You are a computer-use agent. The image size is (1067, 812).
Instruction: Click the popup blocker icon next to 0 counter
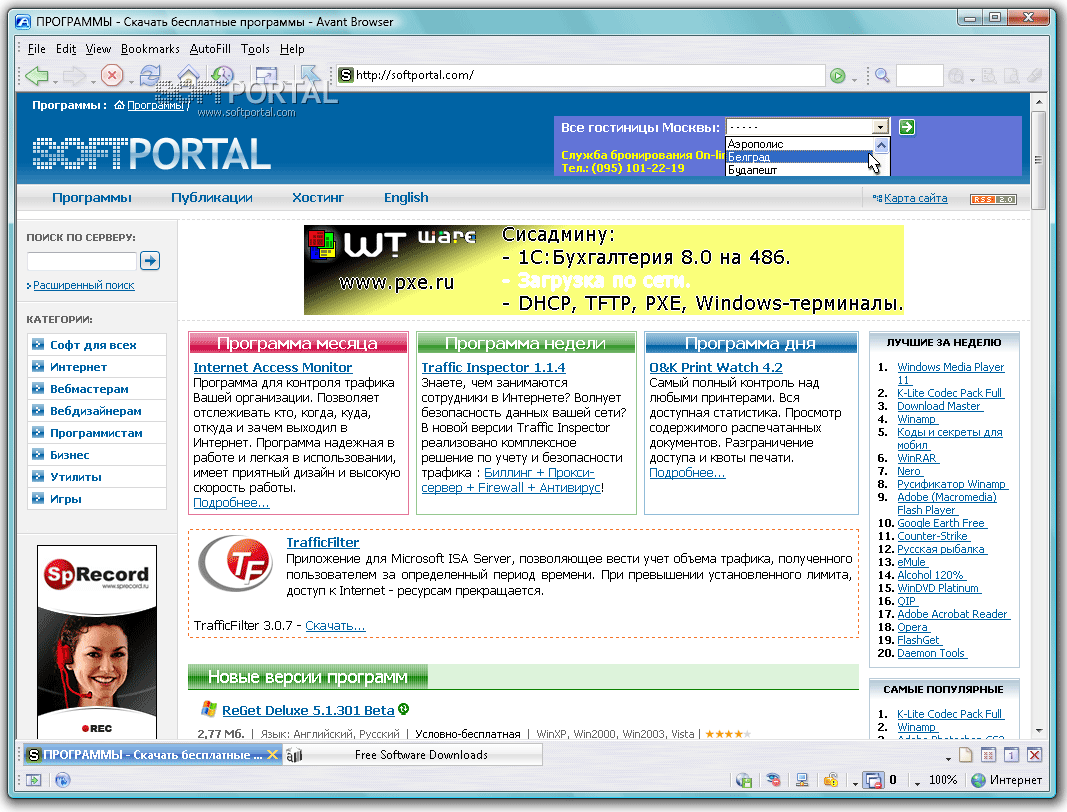tap(873, 780)
